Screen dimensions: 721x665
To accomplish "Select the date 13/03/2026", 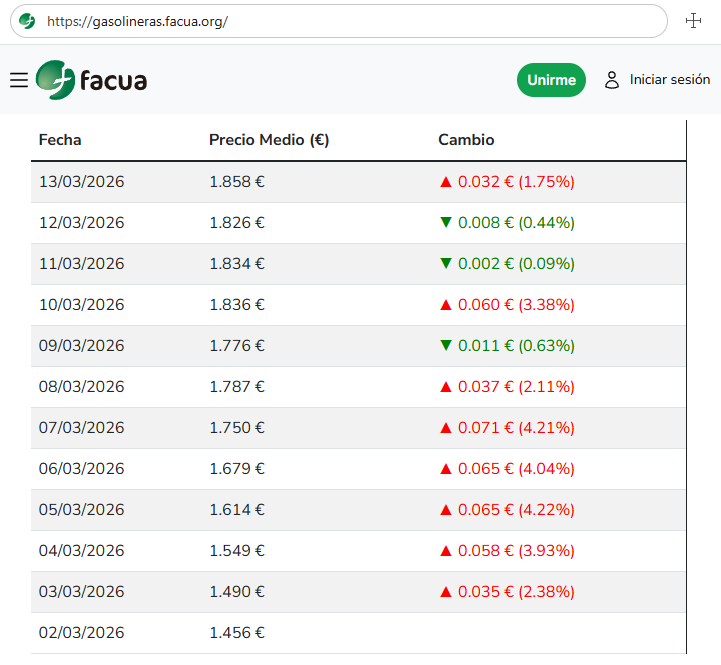I will tap(81, 182).
